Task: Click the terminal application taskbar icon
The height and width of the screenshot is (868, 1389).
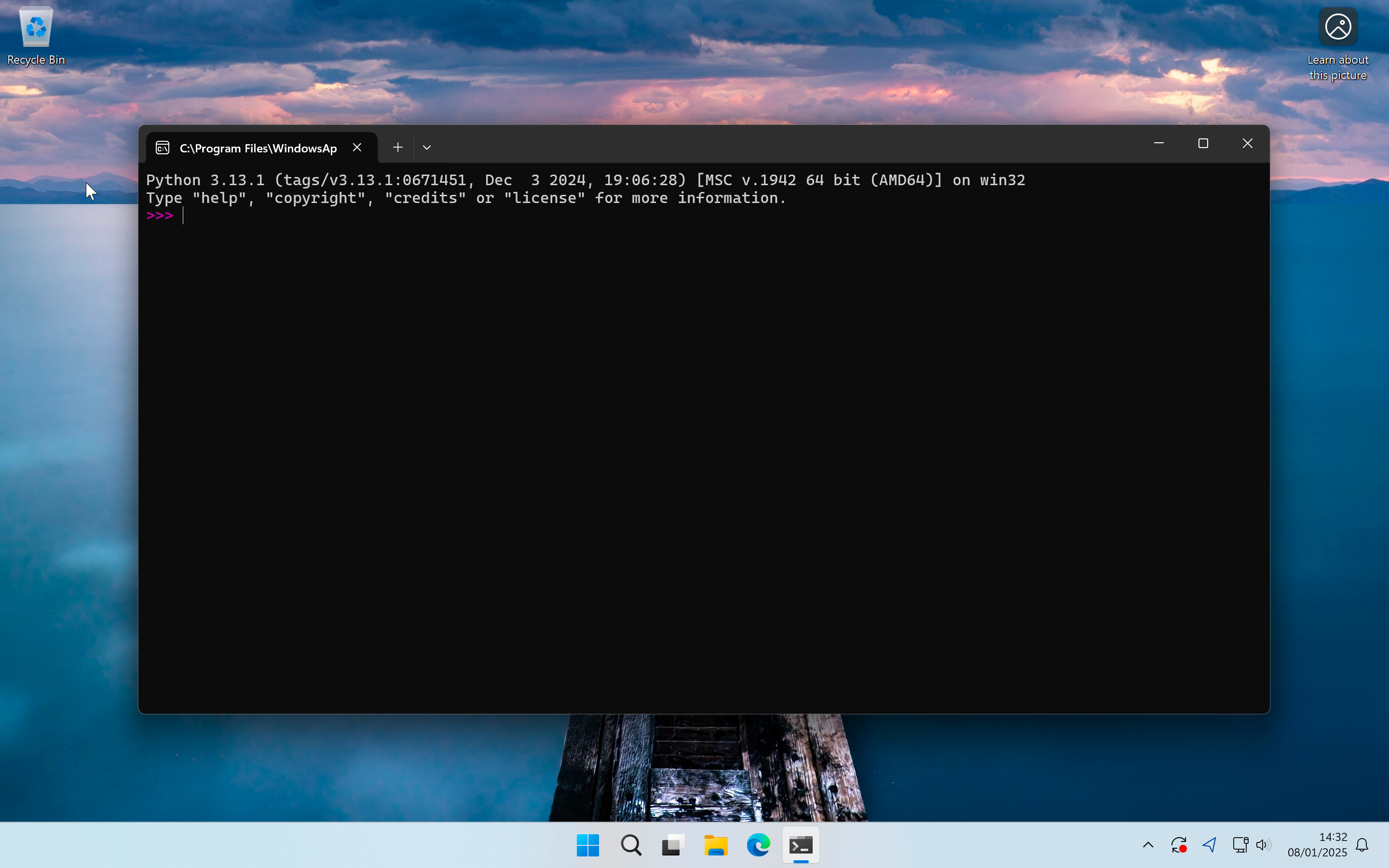Action: (x=799, y=845)
